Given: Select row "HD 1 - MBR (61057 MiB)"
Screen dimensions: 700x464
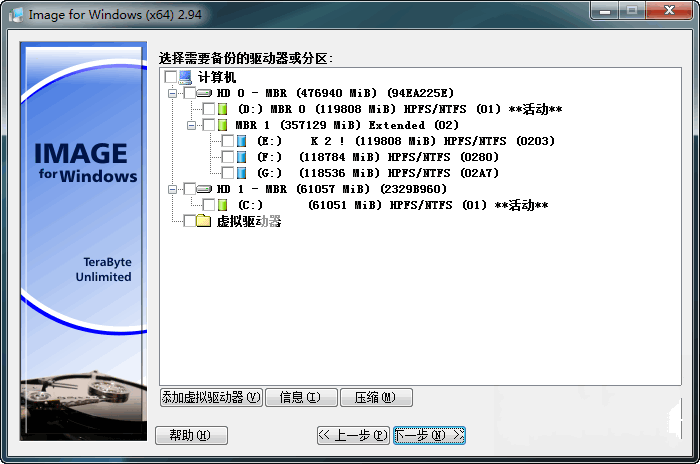Looking at the screenshot, I should coord(331,189).
